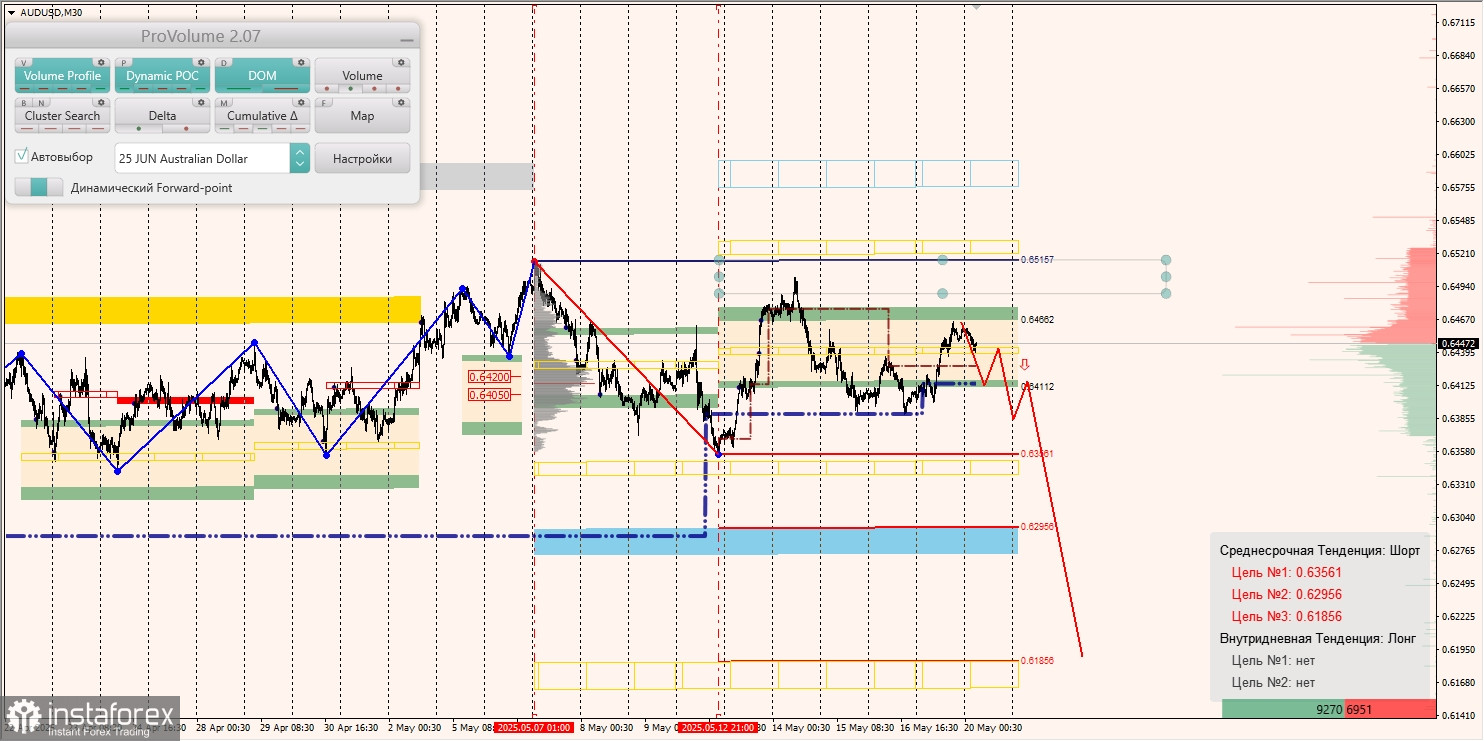Click the 0.64200 price box
This screenshot has height=741, width=1484.
[489, 377]
